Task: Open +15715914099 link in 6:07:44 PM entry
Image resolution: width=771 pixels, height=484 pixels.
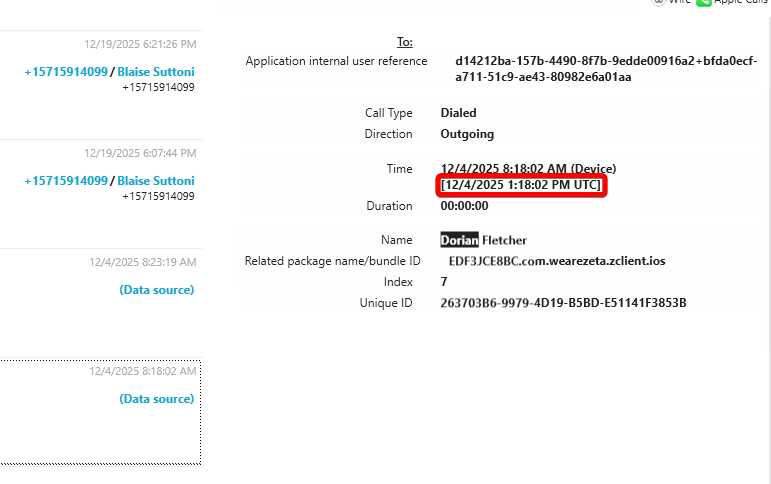Action: click(x=66, y=181)
